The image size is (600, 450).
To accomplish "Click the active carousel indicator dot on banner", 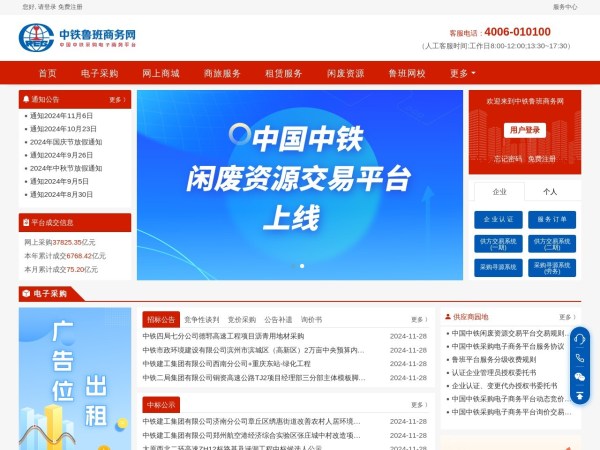I will coord(301,266).
